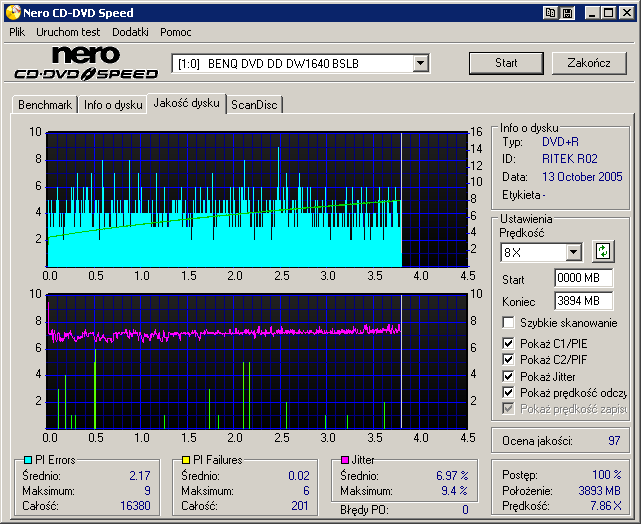Screen dimensions: 641x524
Task: Click PI Errors Średnio value 2.17
Action: [140, 476]
